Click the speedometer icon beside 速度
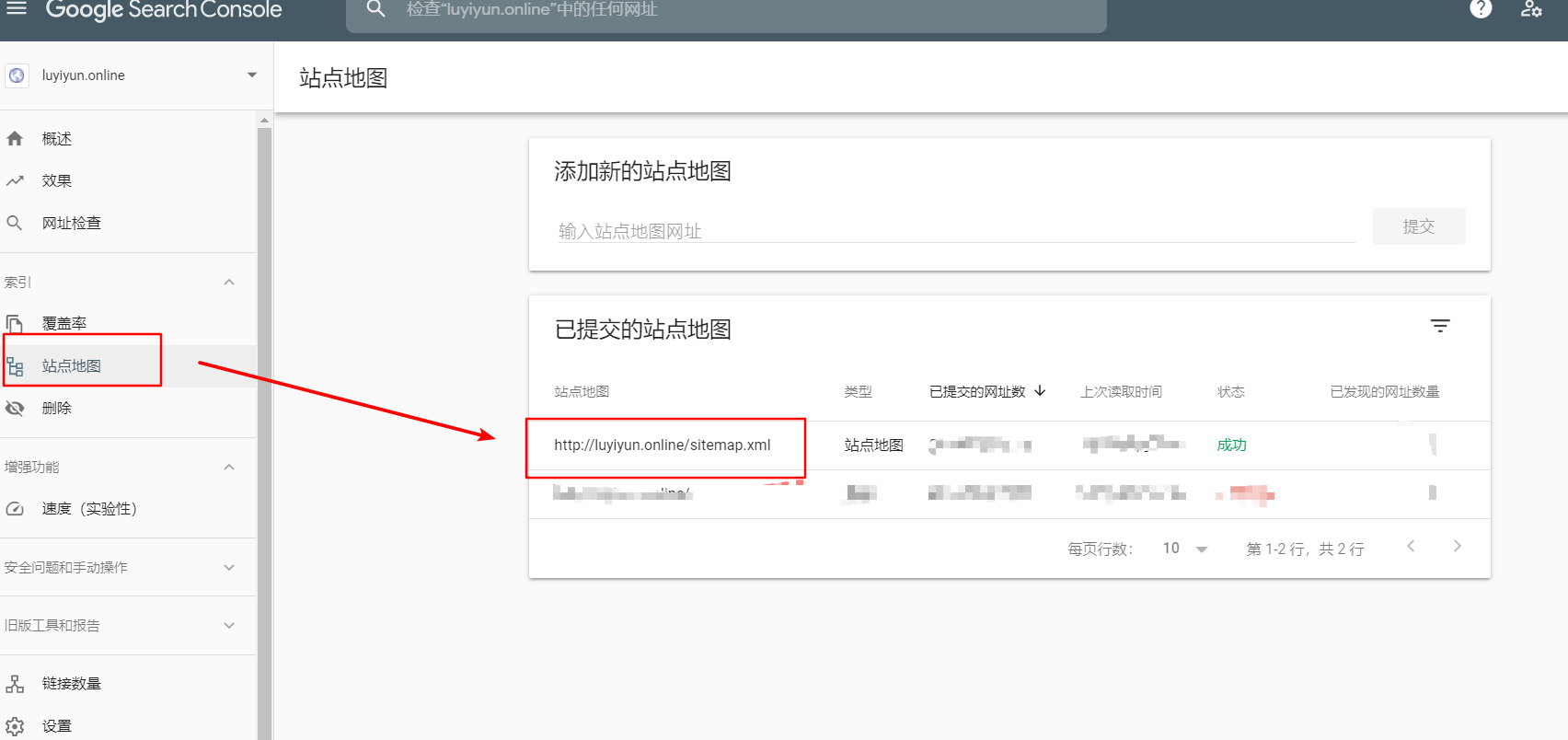The width and height of the screenshot is (1568, 740). (15, 509)
